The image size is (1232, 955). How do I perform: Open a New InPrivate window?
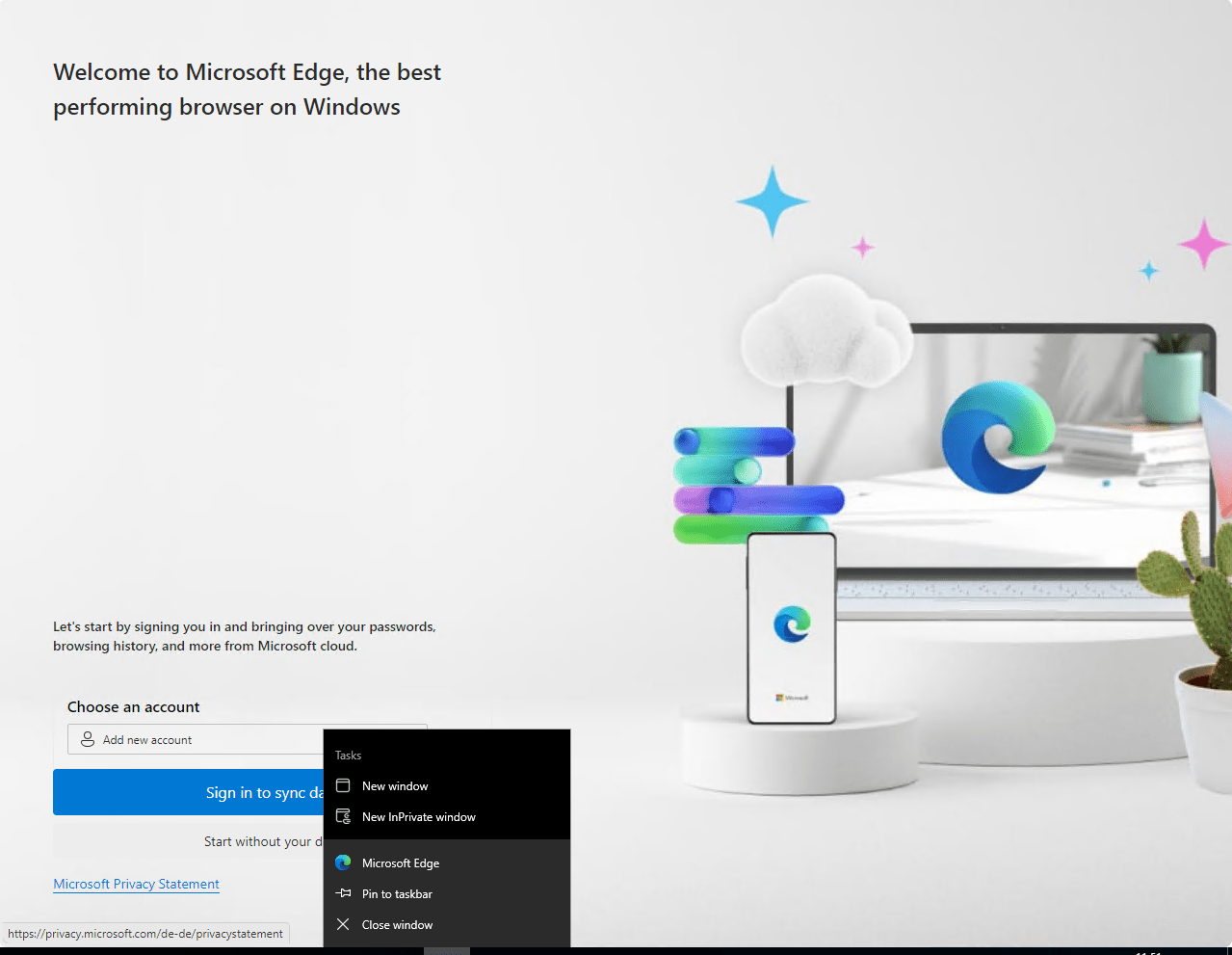pos(447,817)
